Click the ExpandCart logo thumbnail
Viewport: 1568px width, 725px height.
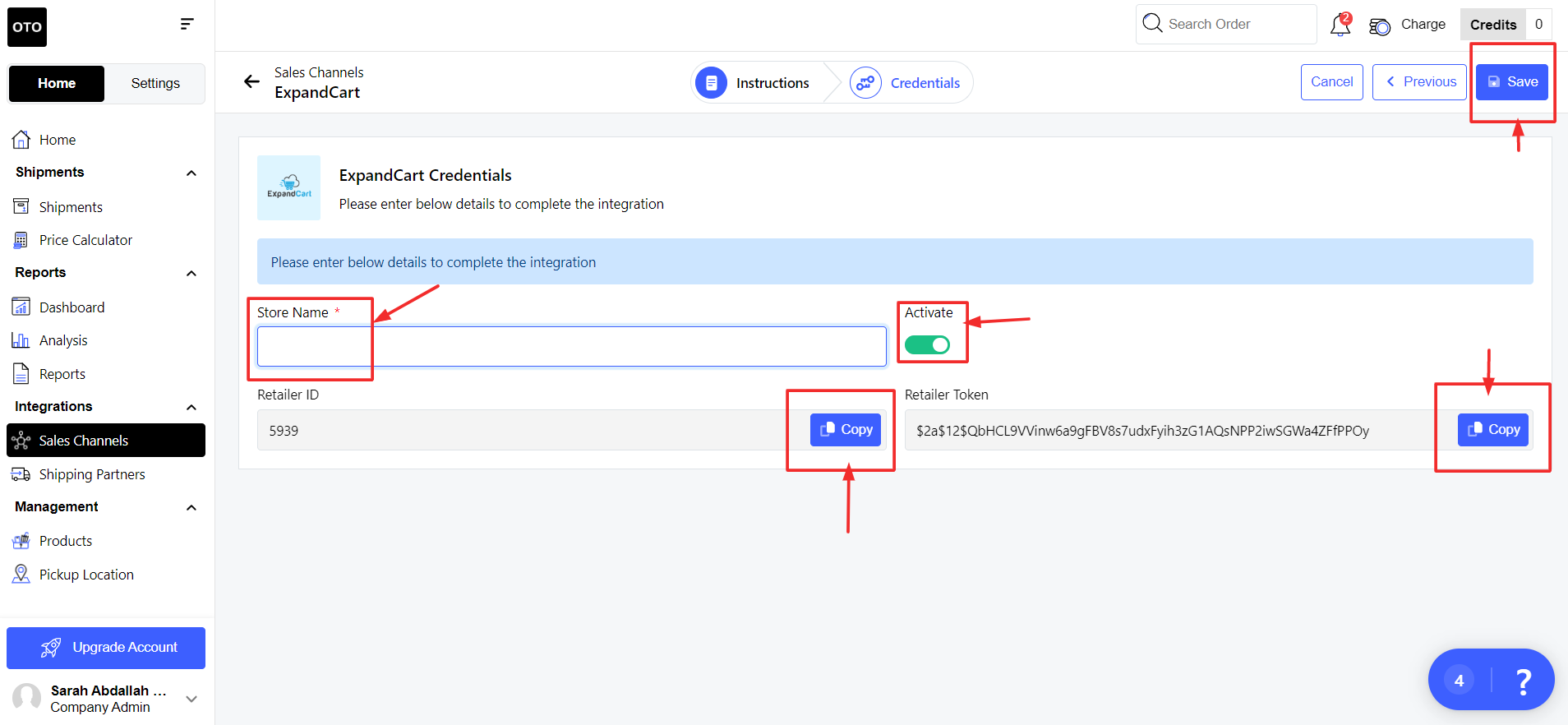point(288,187)
